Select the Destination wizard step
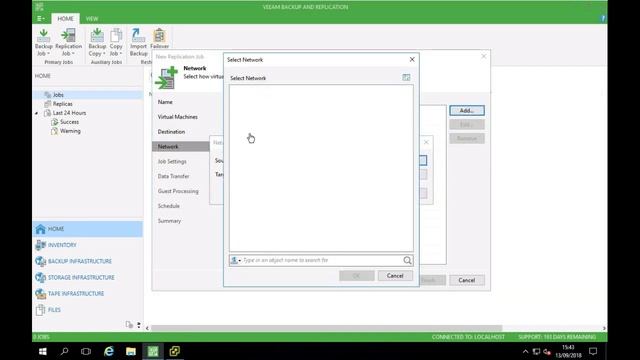 pyautogui.click(x=171, y=132)
